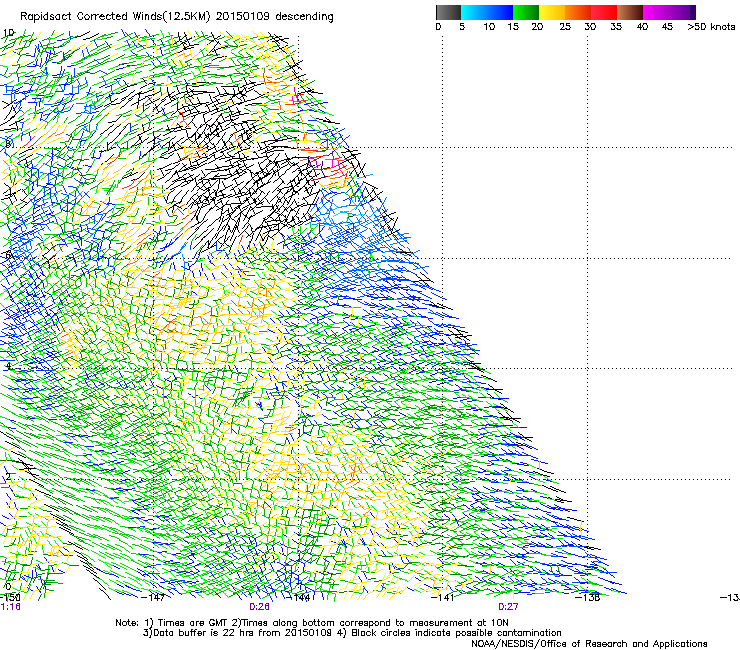Click the NOAA/NESDIS credit text
The width and height of the screenshot is (740, 650).
(589, 644)
